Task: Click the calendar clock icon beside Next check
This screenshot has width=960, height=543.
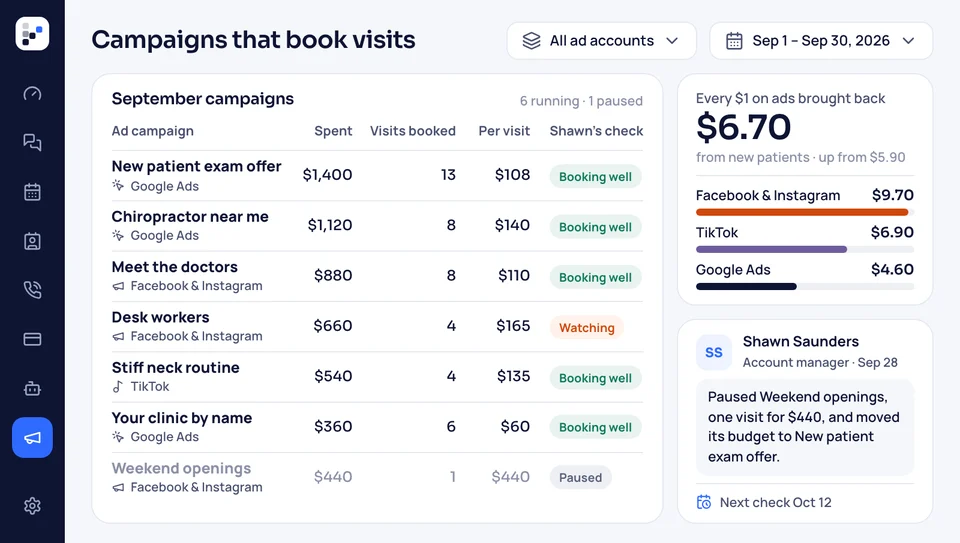Action: click(x=704, y=503)
